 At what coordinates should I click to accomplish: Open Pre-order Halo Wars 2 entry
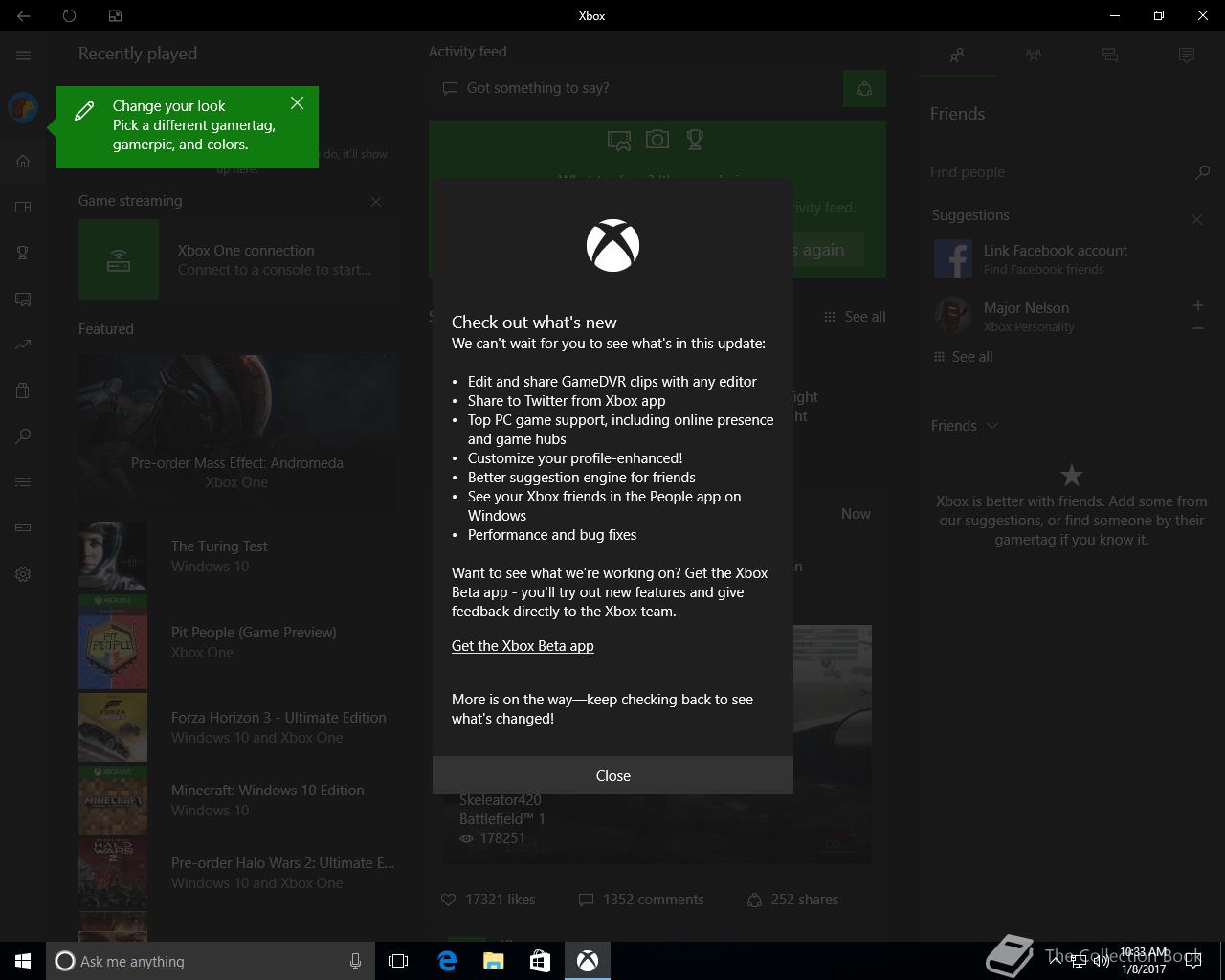[237, 873]
